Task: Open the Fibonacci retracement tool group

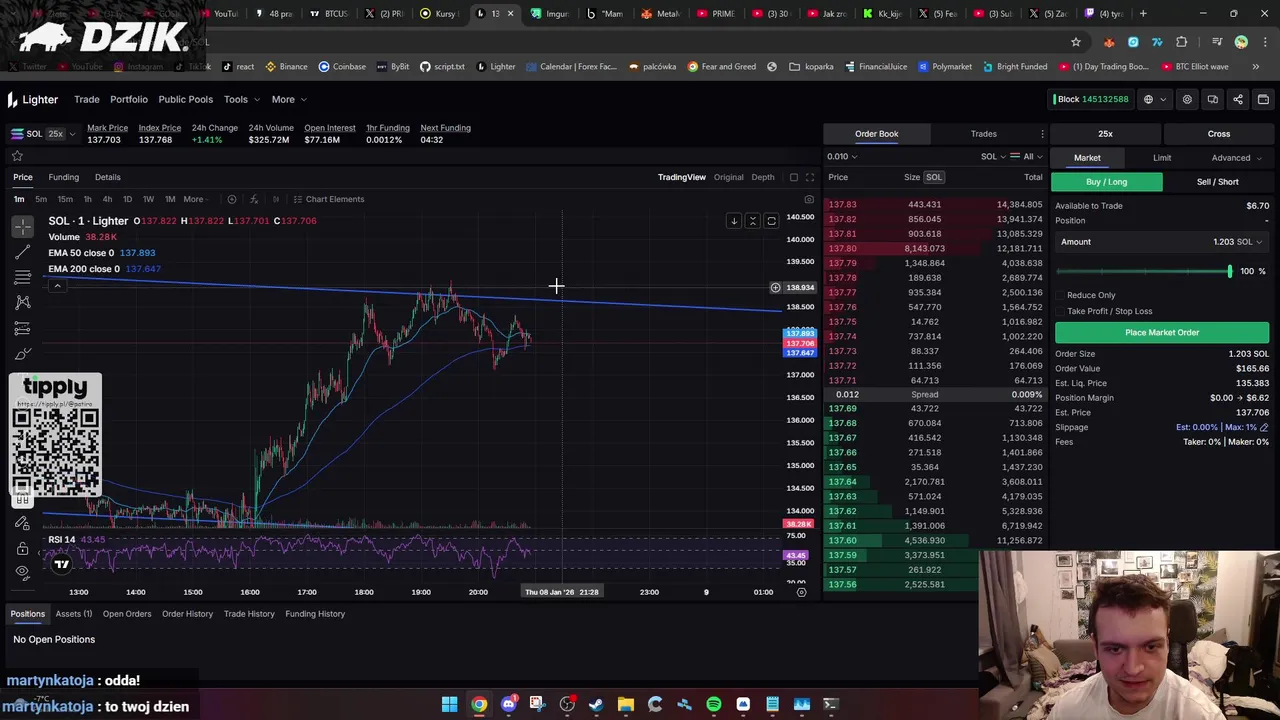Action: (x=22, y=278)
